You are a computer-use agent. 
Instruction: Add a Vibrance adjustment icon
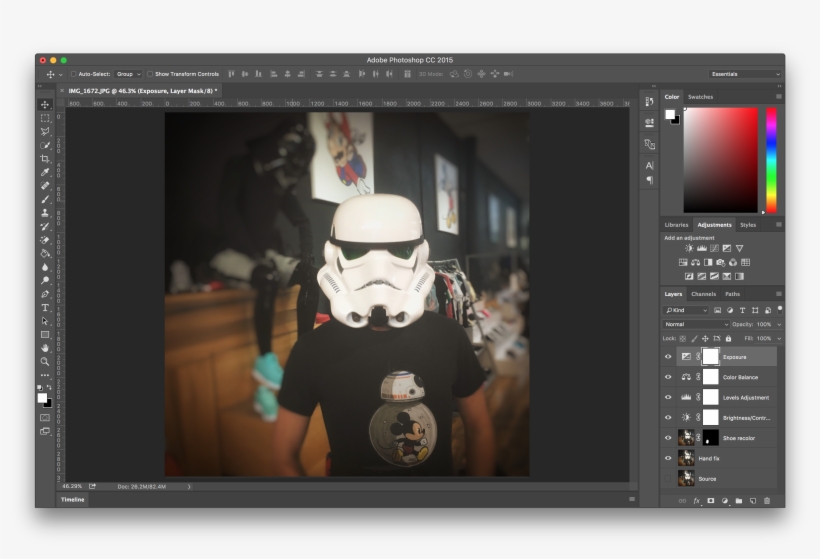(739, 248)
